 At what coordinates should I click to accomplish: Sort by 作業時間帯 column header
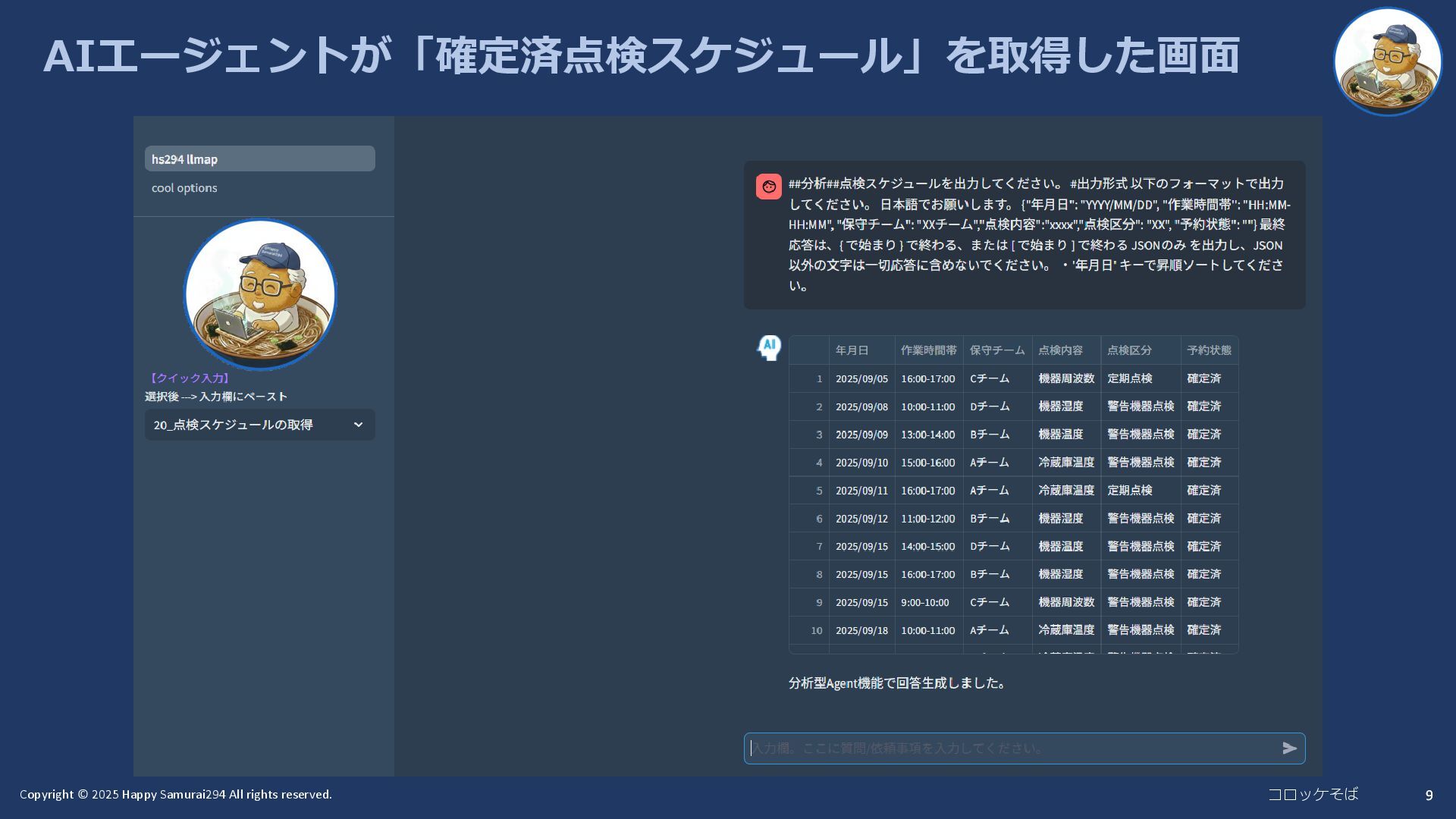928,350
